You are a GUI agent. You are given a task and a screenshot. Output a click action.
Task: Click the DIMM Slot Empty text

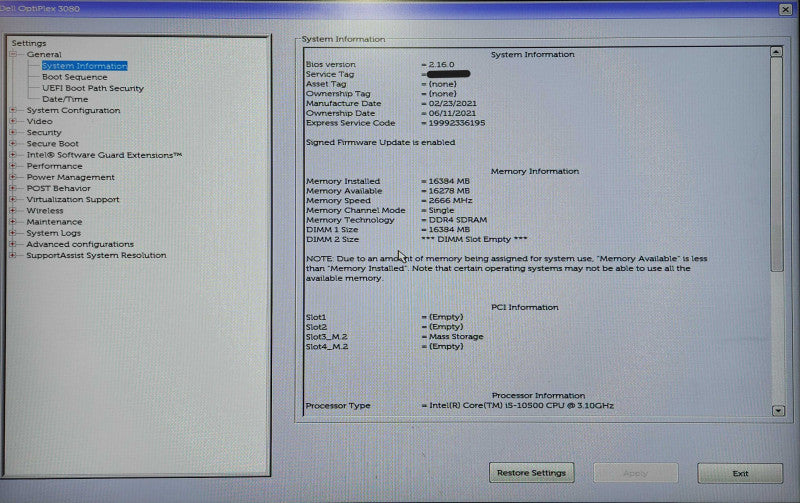(x=474, y=239)
